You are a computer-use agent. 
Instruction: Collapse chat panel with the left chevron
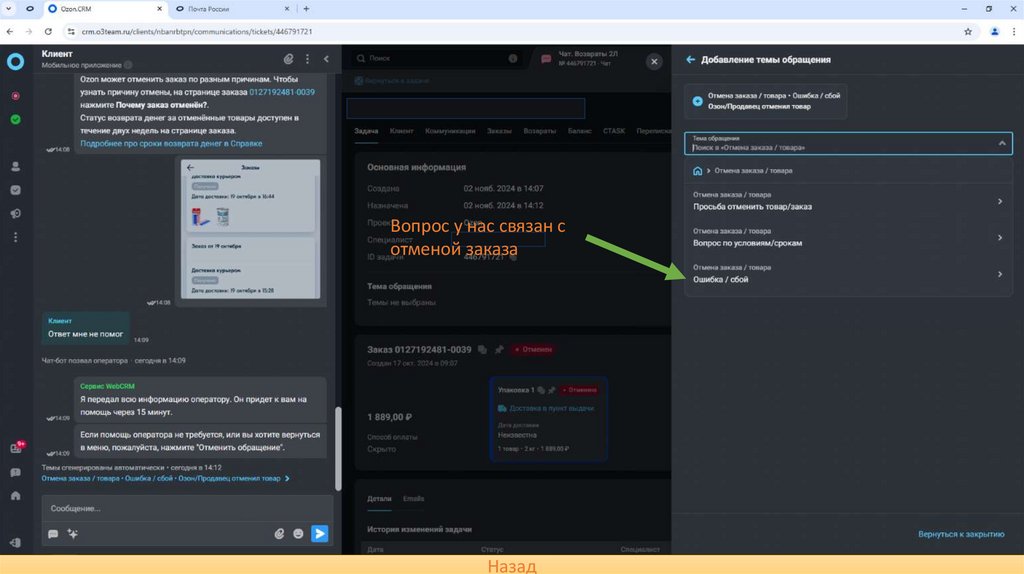pos(327,59)
